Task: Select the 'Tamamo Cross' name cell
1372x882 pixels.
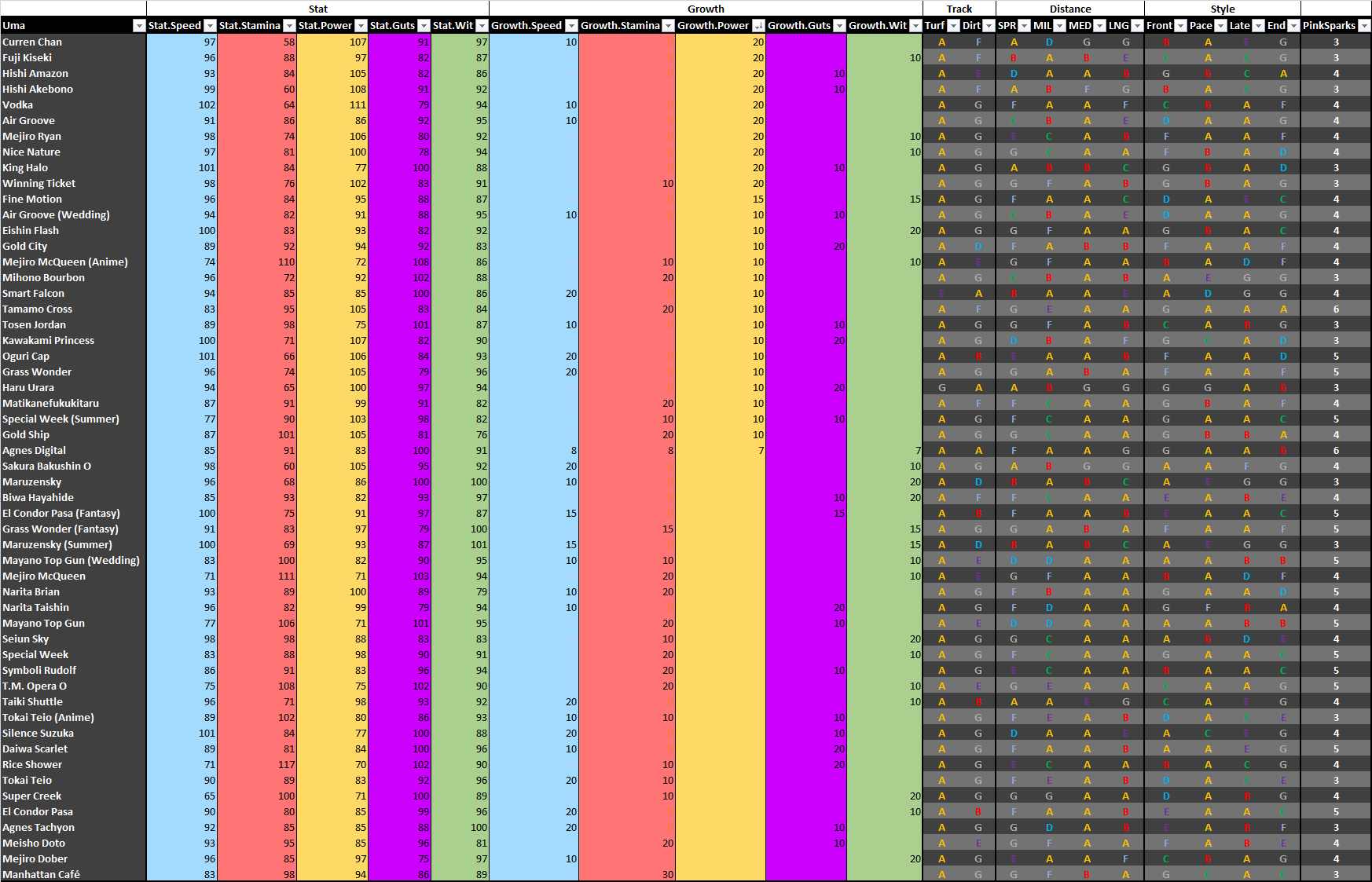Action: (73, 309)
